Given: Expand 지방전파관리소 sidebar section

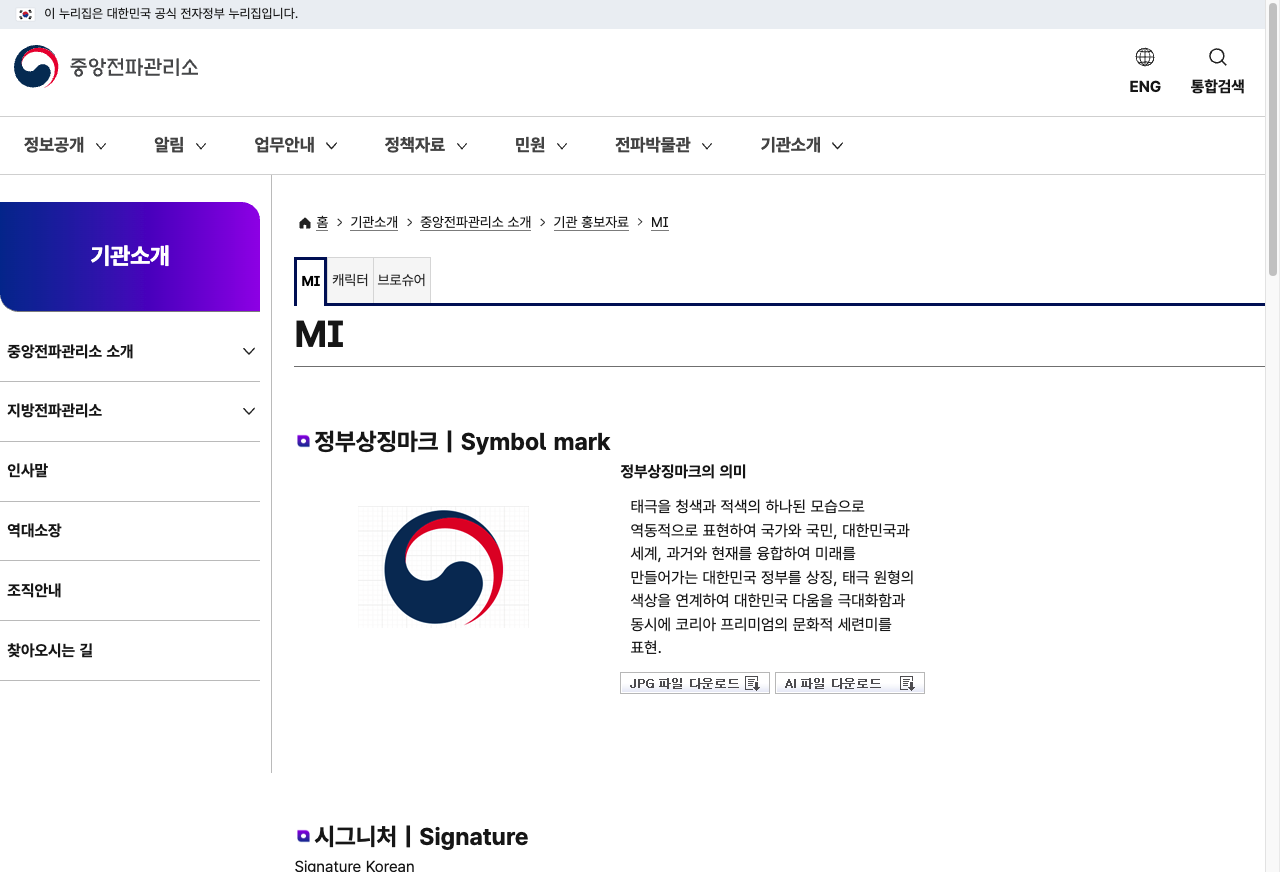Looking at the screenshot, I should (130, 411).
